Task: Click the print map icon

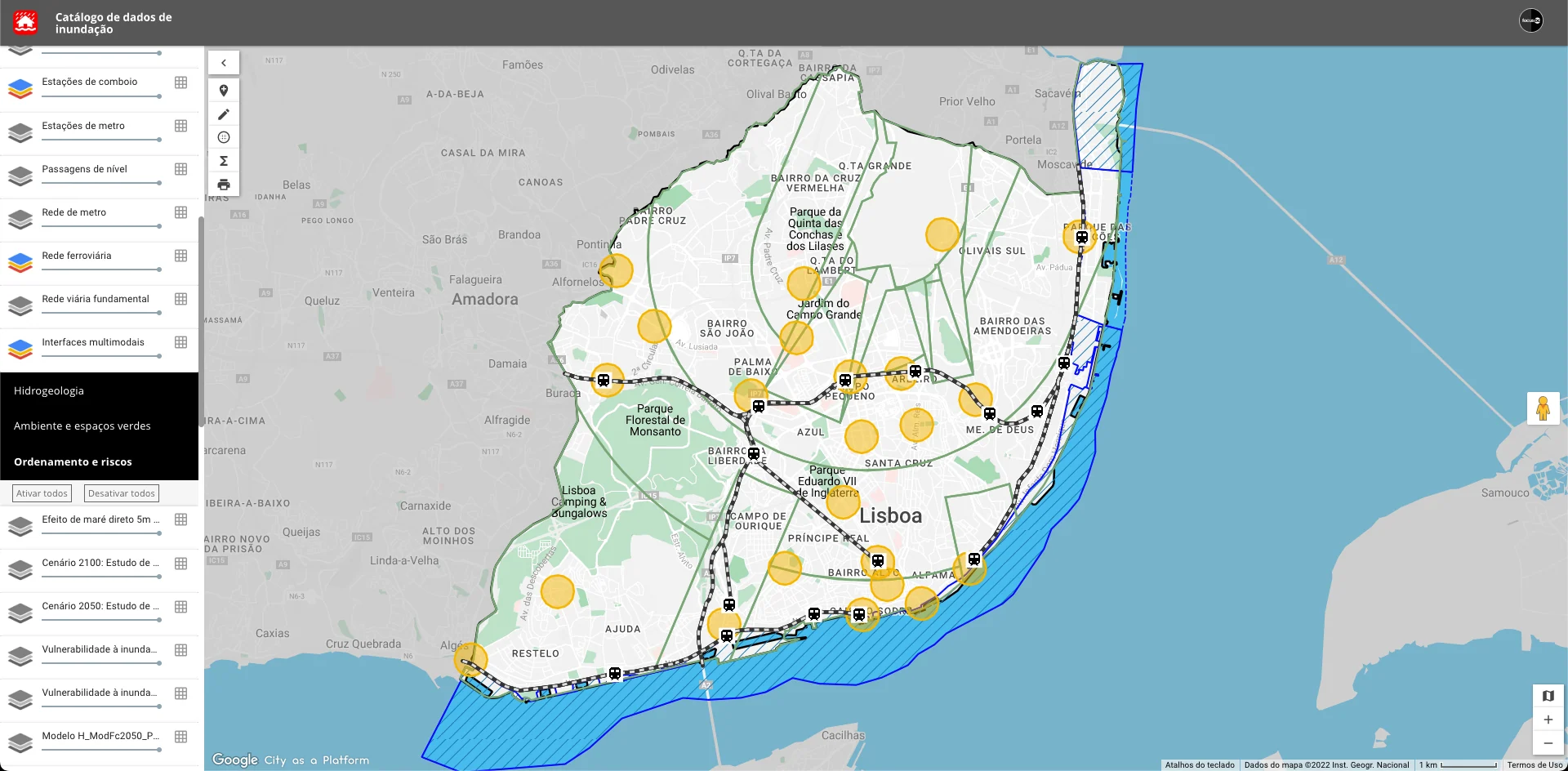Action: click(x=224, y=185)
